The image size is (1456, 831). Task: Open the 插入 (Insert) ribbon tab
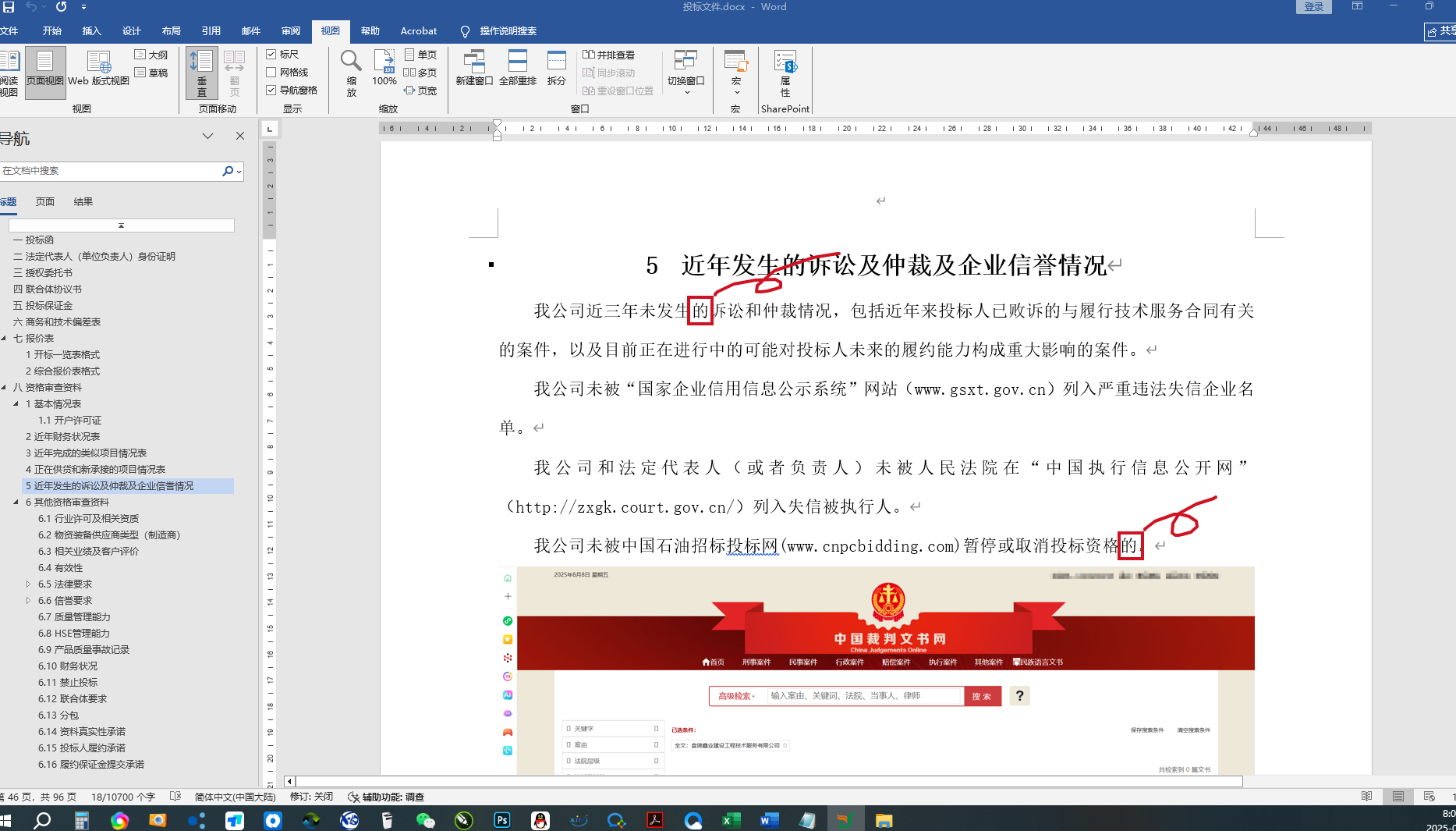[92, 31]
